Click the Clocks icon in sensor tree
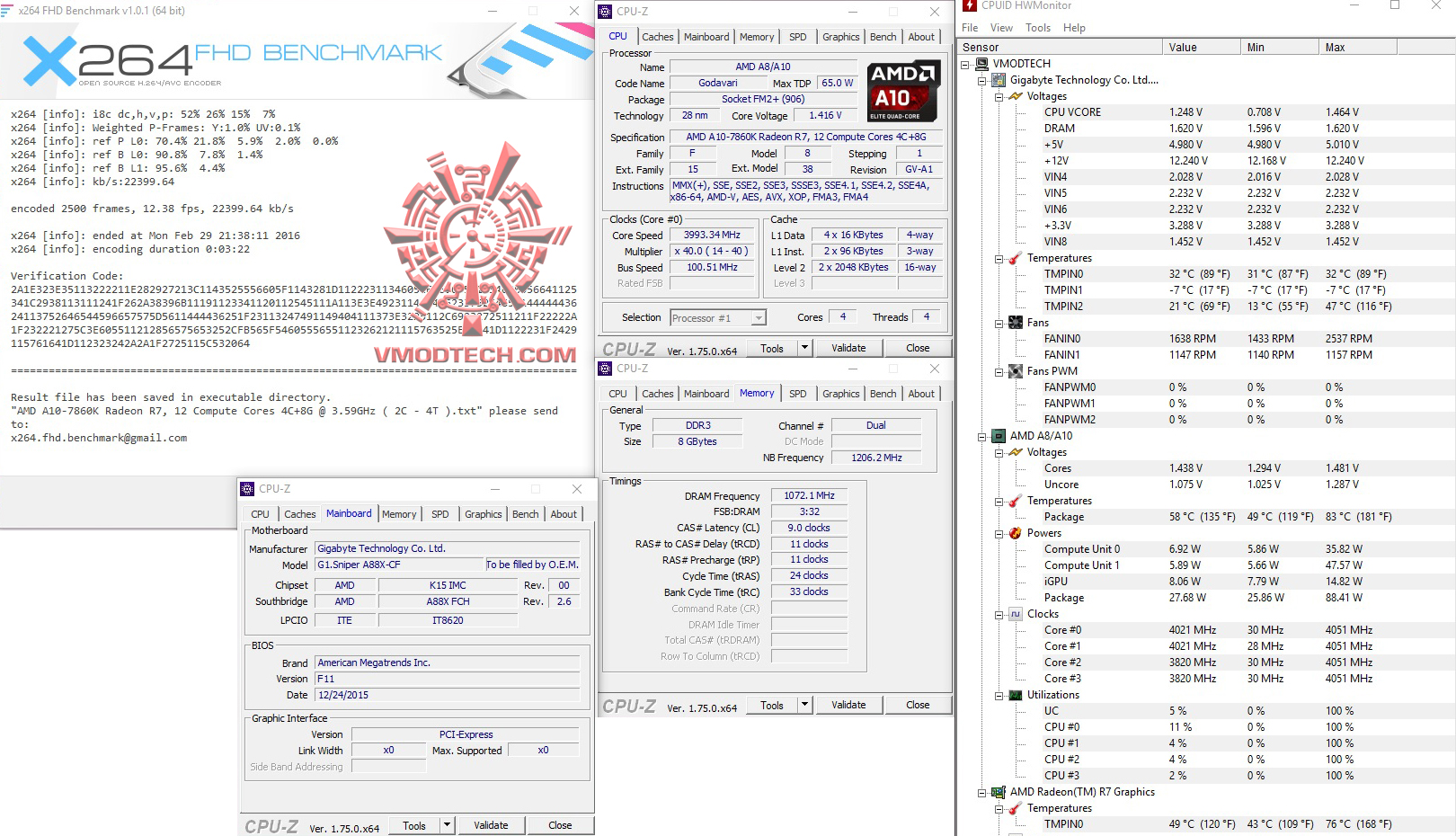 1016,614
